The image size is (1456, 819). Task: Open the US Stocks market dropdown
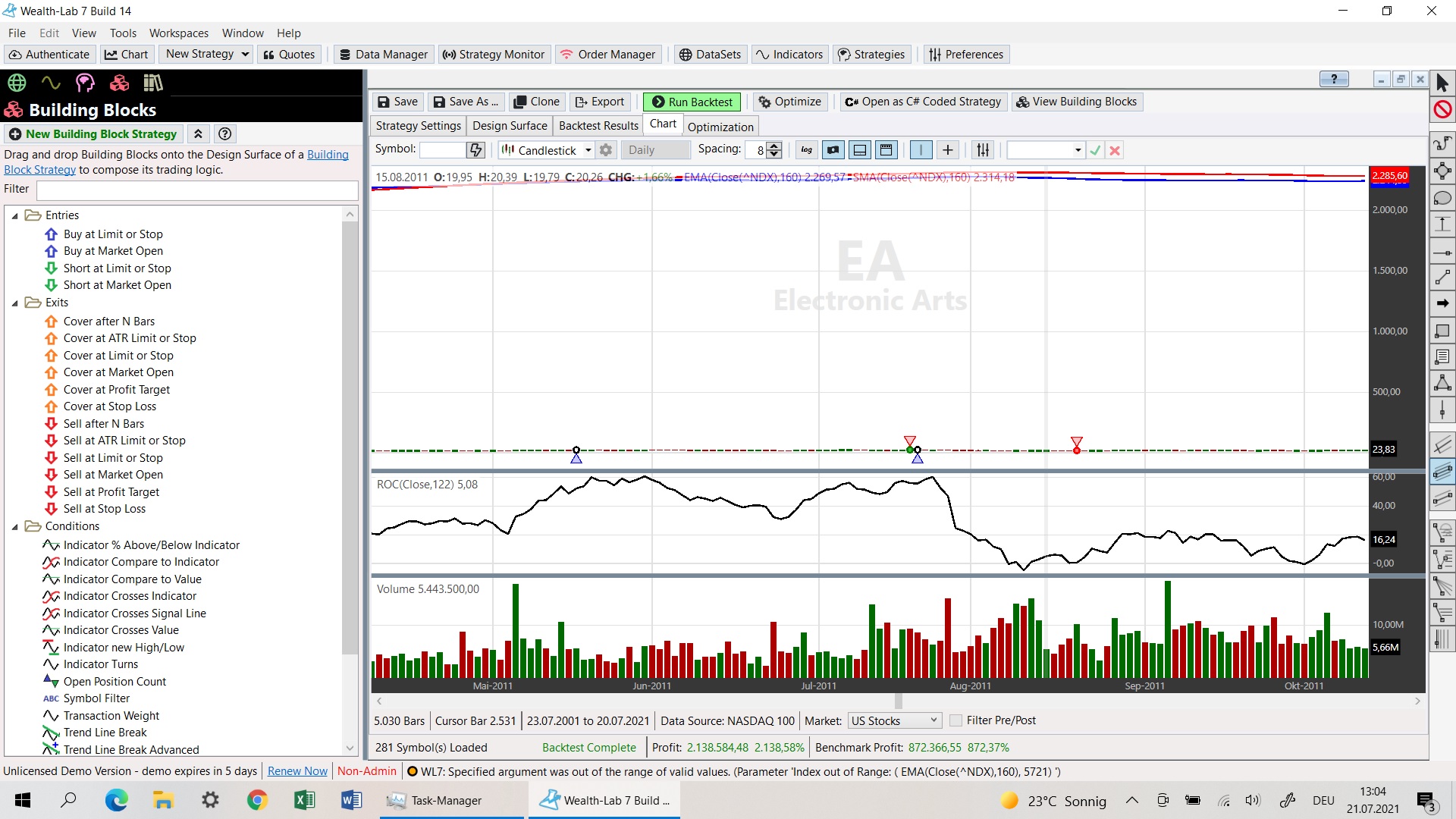click(x=894, y=720)
